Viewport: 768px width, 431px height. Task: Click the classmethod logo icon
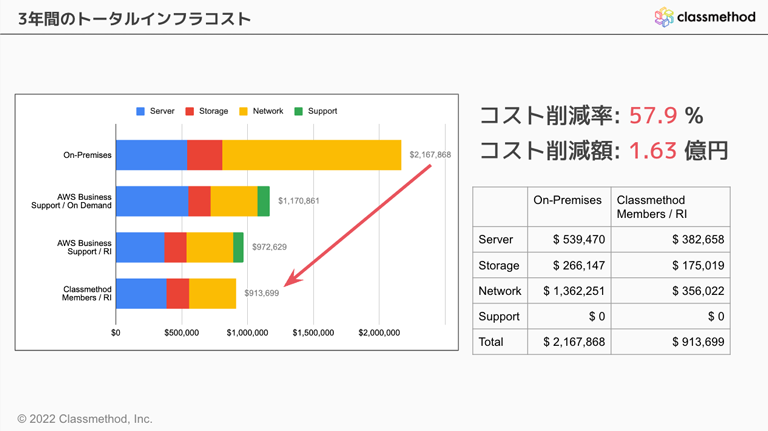tap(664, 17)
